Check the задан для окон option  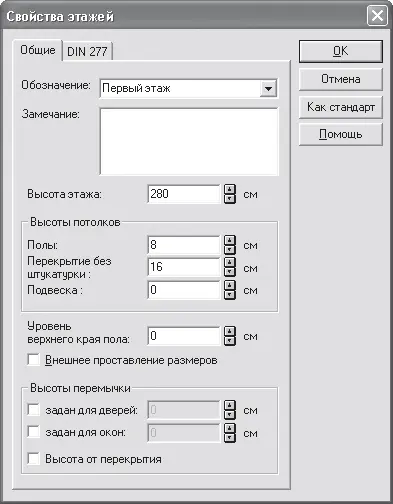coord(33,432)
